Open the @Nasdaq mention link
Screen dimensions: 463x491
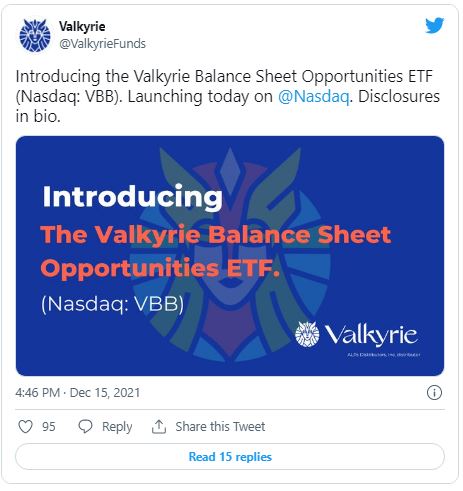314,96
